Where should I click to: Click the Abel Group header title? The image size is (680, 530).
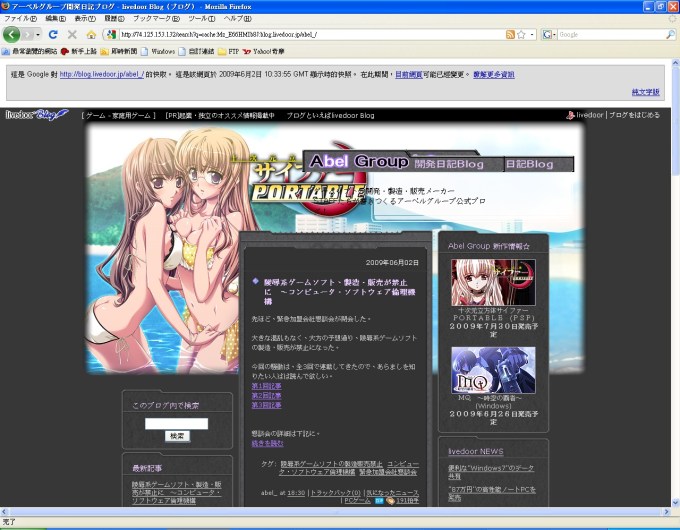[359, 161]
